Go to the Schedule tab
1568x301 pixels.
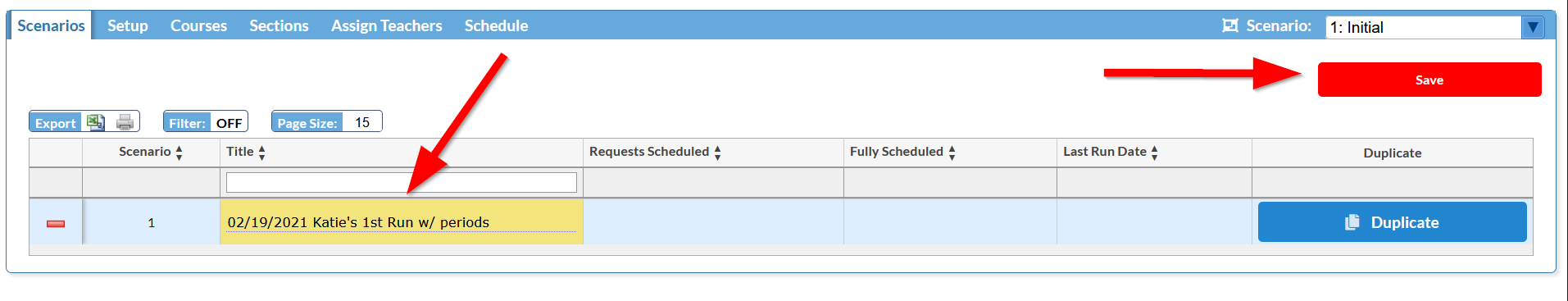pos(496,25)
